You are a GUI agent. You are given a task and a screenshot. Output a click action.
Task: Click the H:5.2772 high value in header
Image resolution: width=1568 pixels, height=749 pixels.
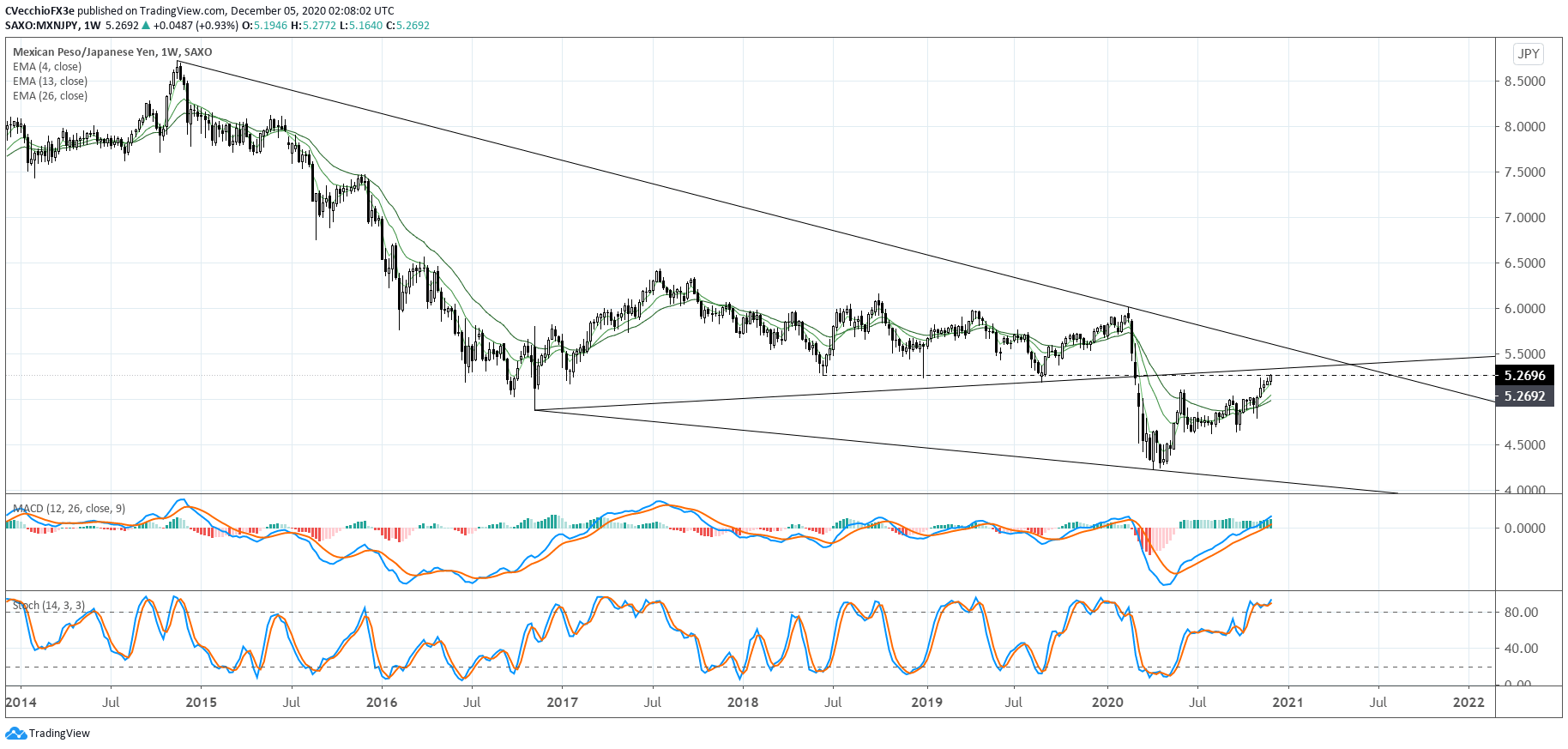pyautogui.click(x=313, y=26)
